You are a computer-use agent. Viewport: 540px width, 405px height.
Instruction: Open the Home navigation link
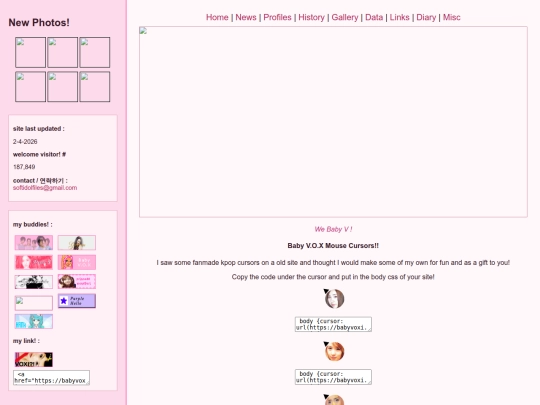point(217,17)
